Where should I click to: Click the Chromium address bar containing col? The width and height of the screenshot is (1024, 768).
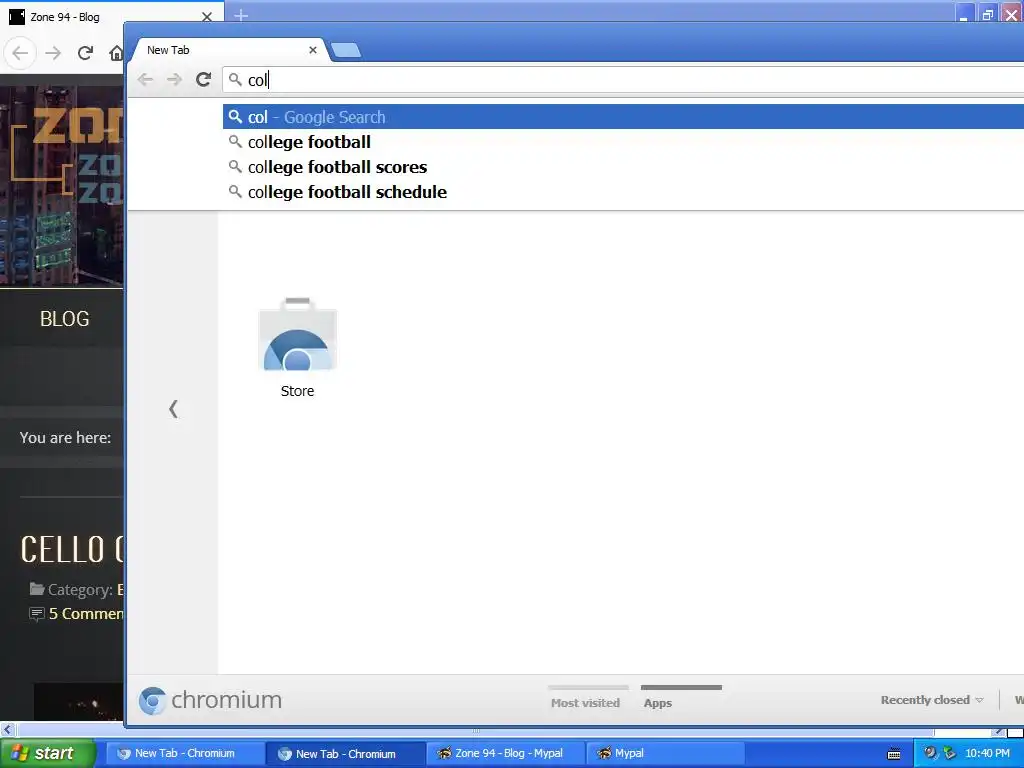tap(623, 80)
